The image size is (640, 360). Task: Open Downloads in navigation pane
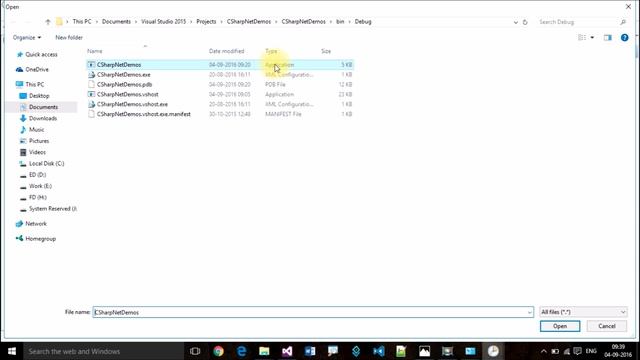coord(43,118)
